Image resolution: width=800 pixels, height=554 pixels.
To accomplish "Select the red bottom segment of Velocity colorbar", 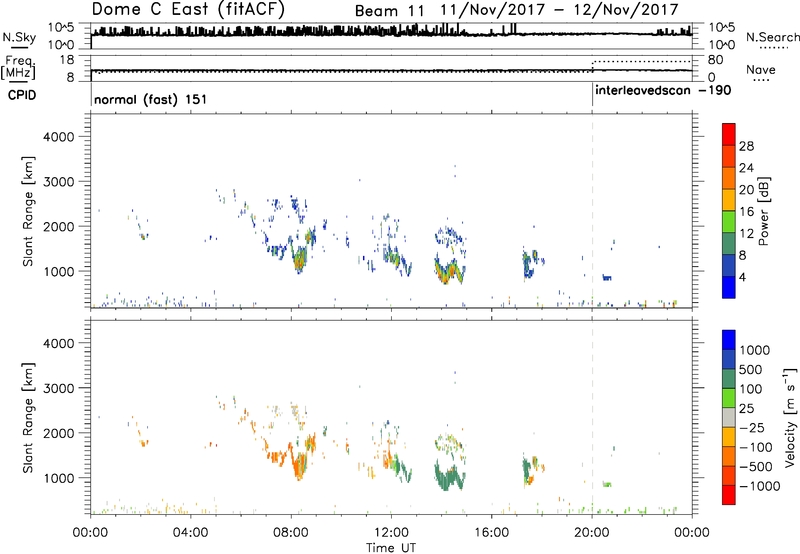I will [729, 495].
